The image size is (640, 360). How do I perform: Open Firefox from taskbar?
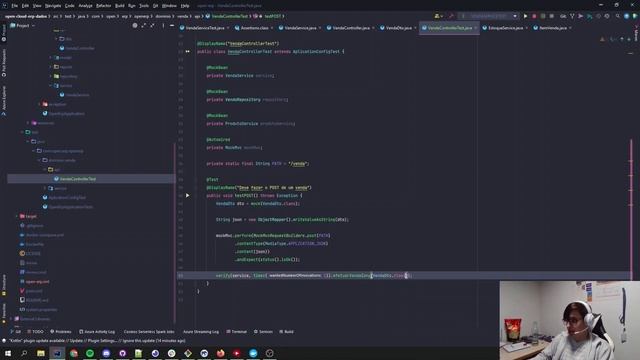click(220, 353)
